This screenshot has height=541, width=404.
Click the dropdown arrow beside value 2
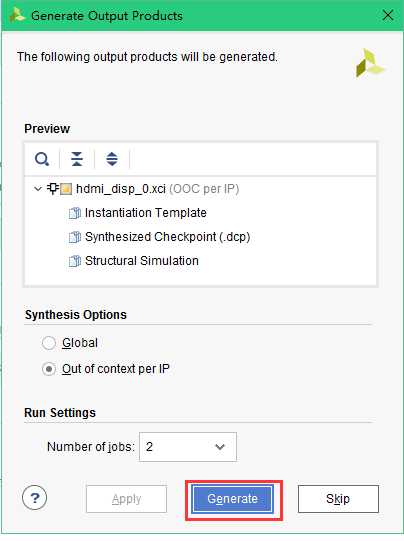click(220, 447)
